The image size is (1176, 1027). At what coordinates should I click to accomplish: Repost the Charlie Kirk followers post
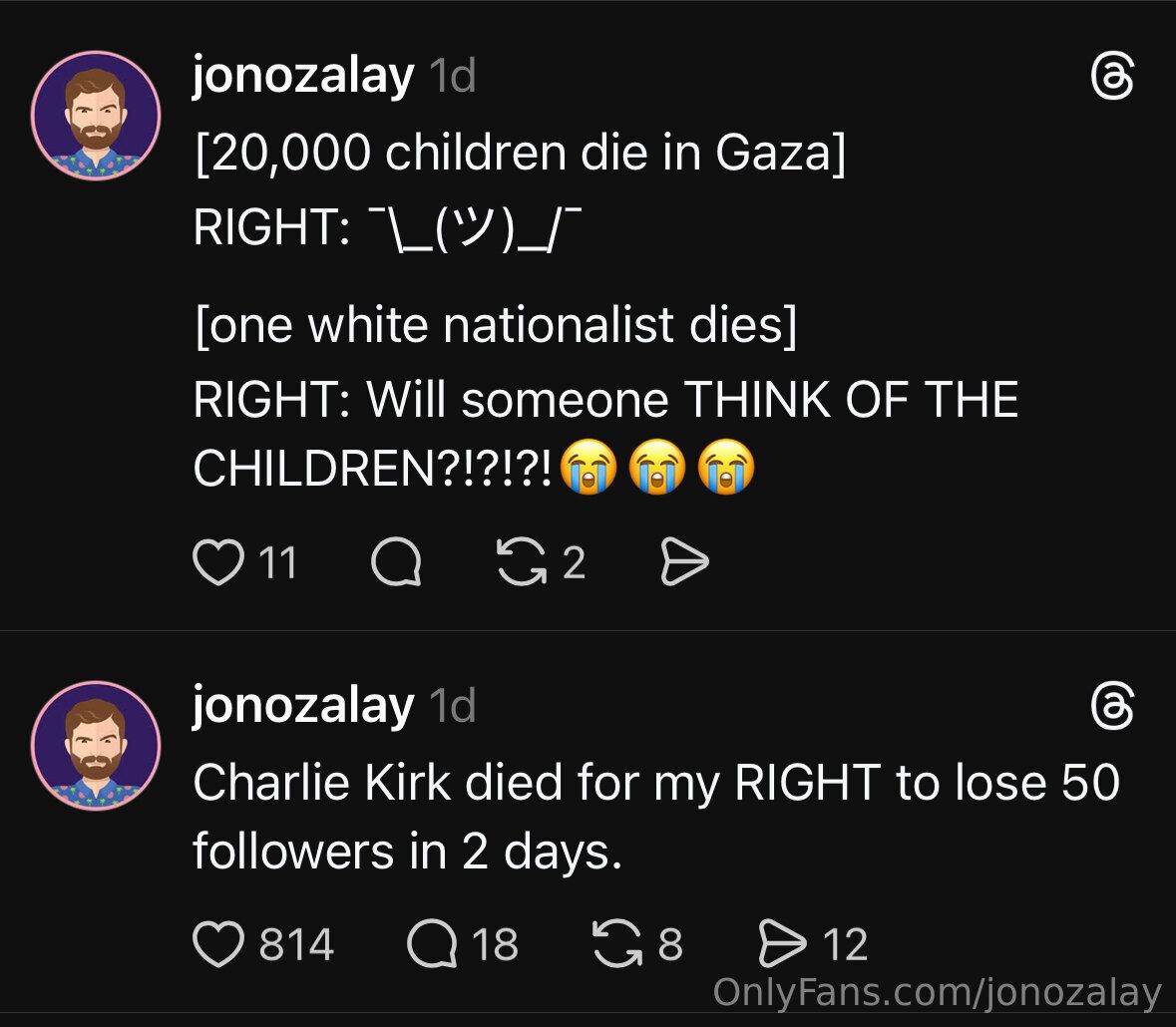(614, 943)
